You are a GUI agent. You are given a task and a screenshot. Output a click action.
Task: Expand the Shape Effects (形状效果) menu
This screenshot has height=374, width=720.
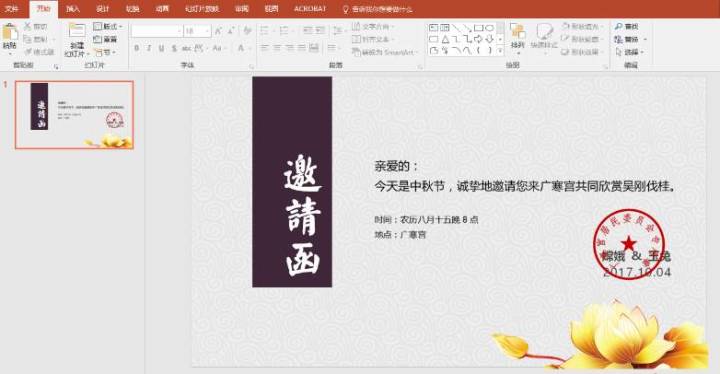(x=582, y=52)
